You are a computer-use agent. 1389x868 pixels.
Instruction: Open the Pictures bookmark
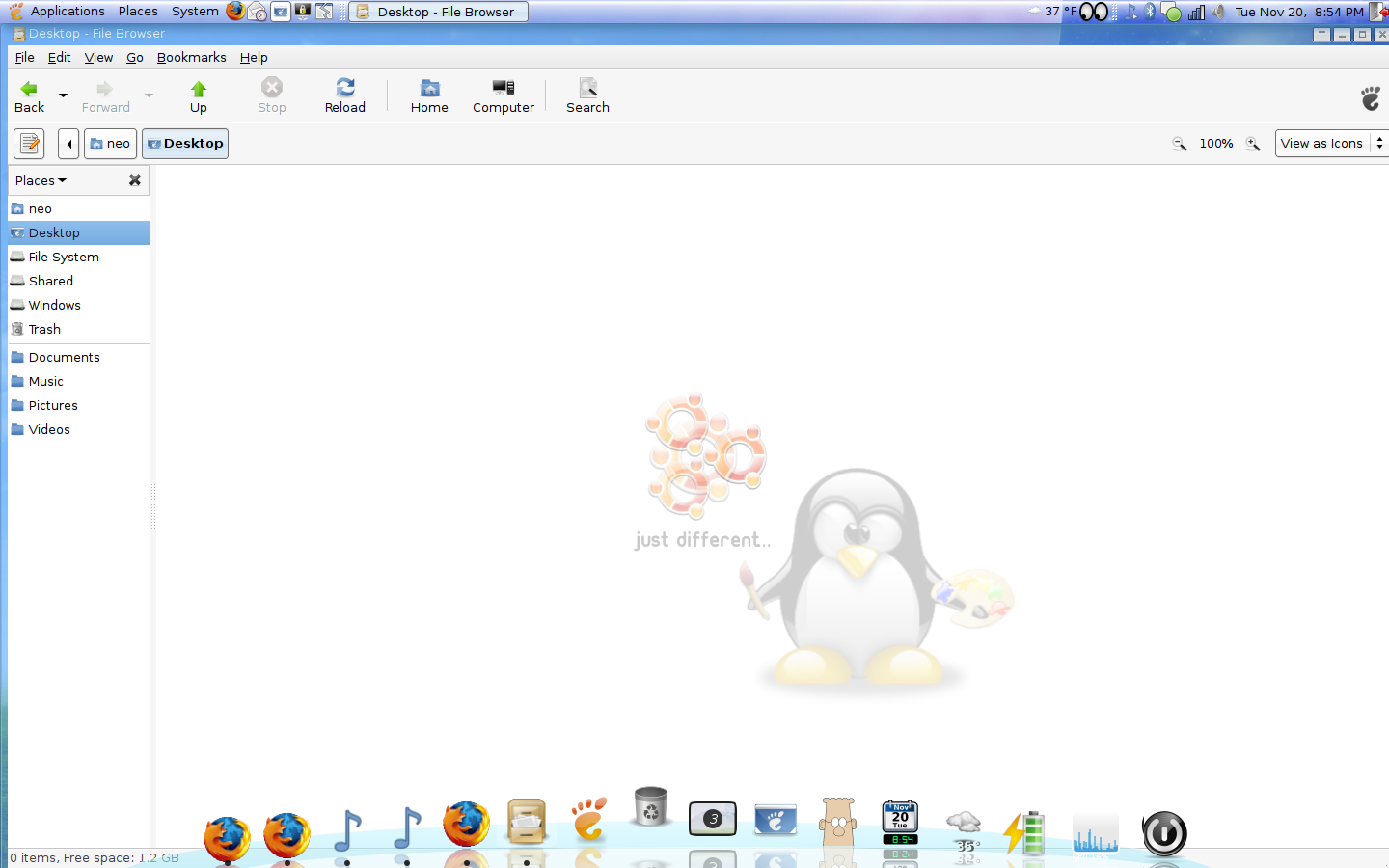click(79, 405)
